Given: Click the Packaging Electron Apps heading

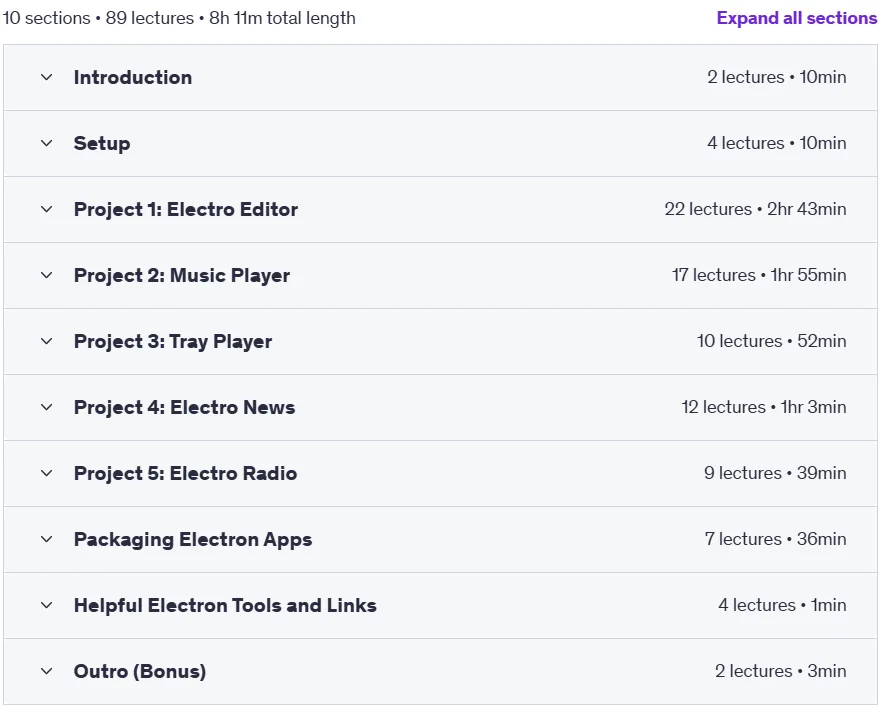Looking at the screenshot, I should [x=193, y=539].
